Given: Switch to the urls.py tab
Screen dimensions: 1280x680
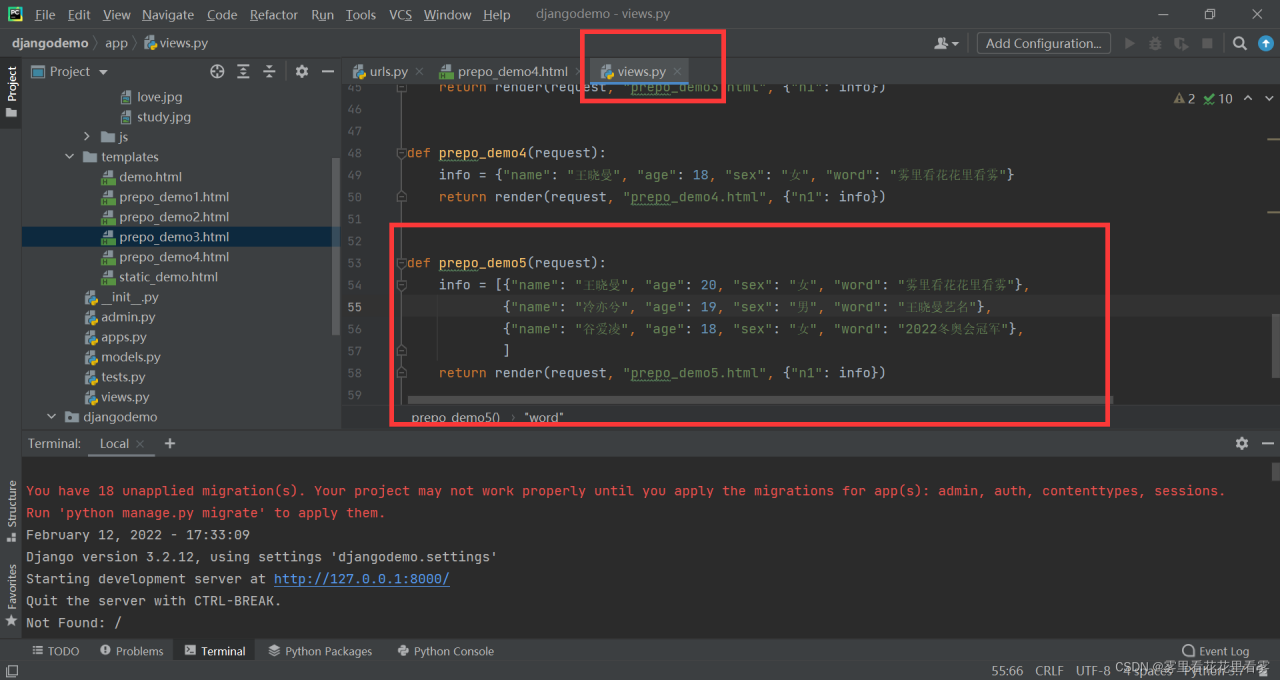Looking at the screenshot, I should click(388, 72).
